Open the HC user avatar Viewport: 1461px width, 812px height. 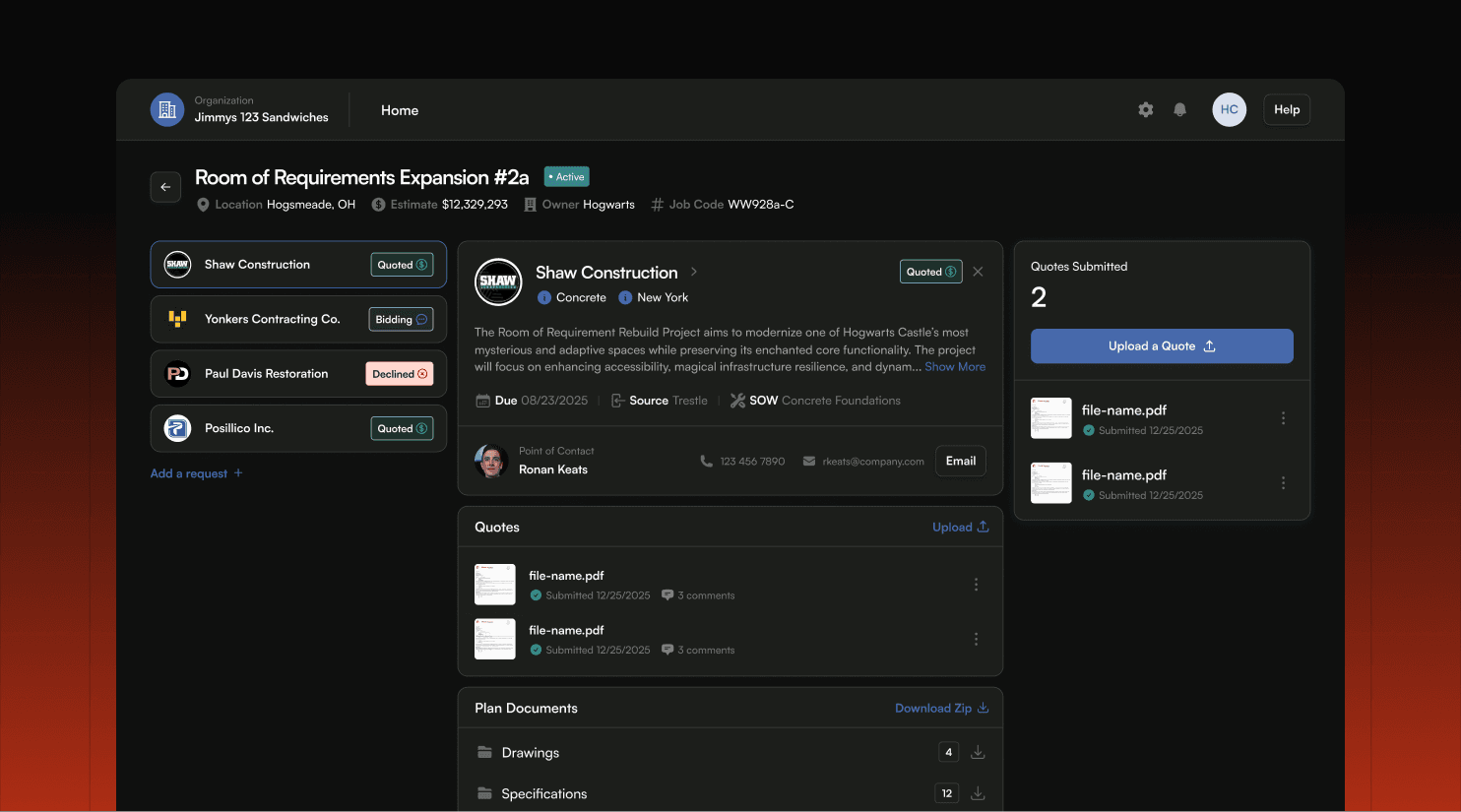click(1229, 109)
